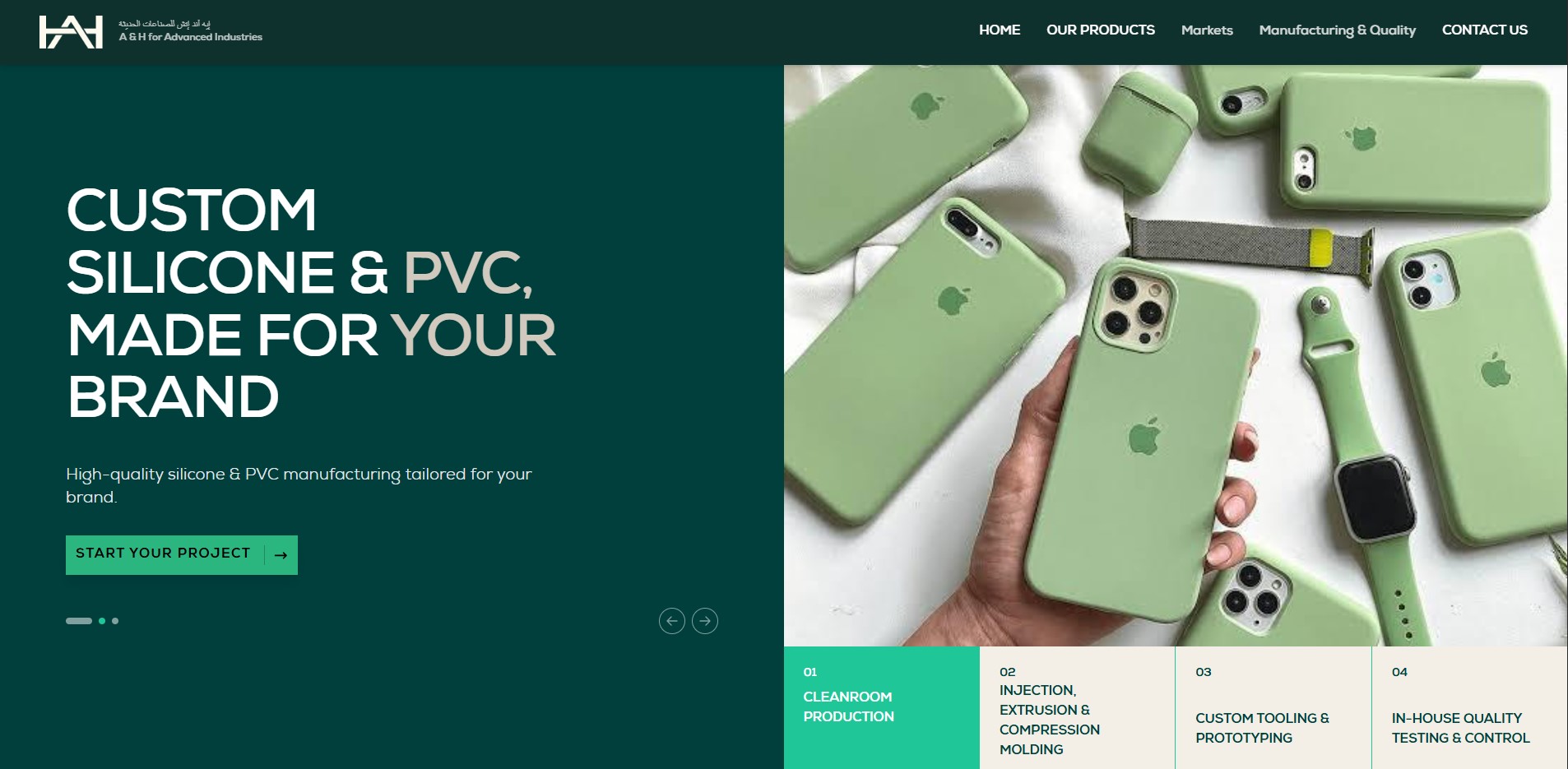The image size is (1568, 769).
Task: Open the HOME menu item
Action: tap(1000, 30)
